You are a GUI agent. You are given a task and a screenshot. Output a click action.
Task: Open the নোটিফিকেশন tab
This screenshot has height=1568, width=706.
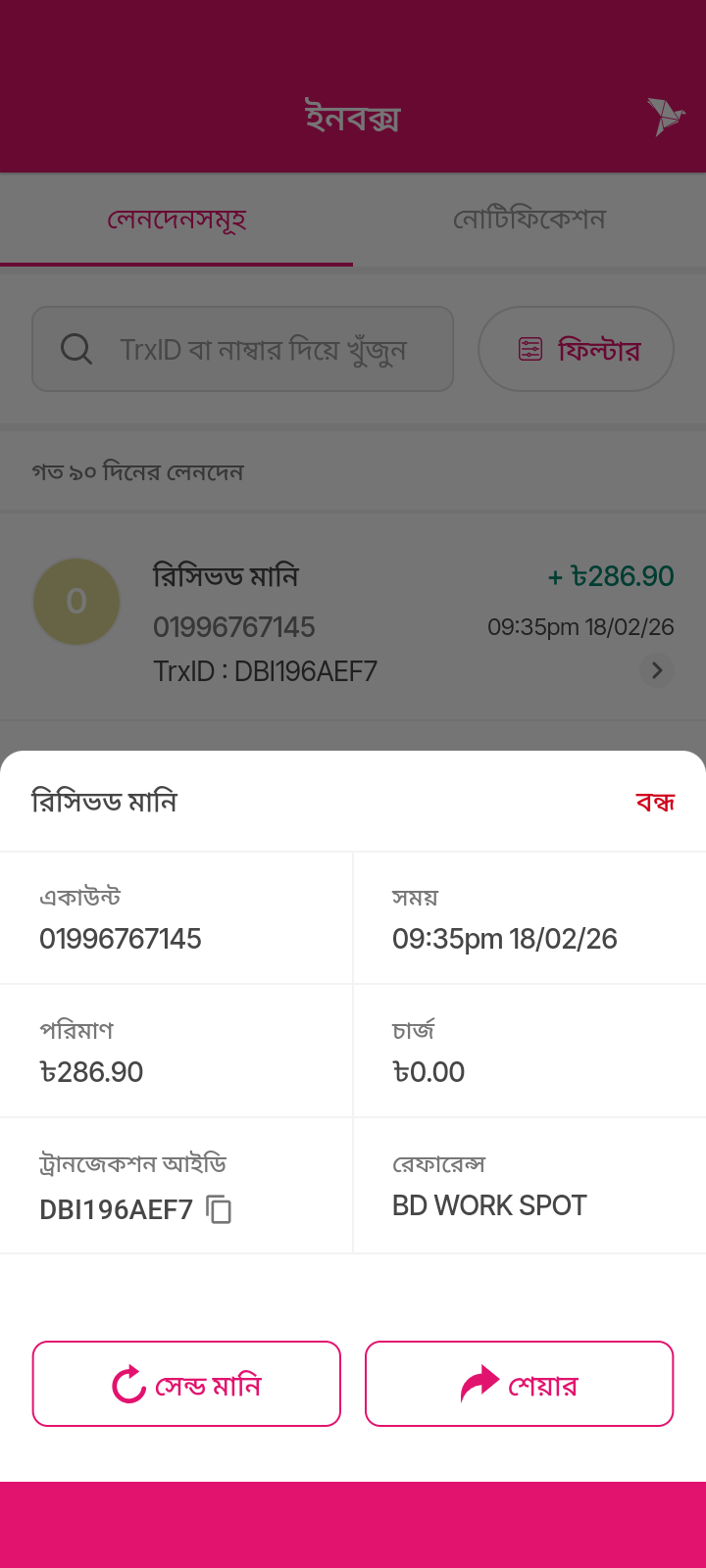click(529, 220)
